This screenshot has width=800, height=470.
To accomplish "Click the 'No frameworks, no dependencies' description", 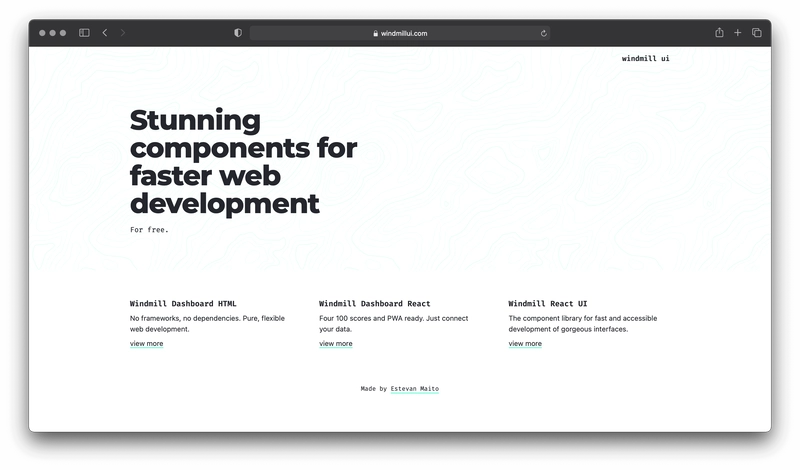I will click(x=207, y=324).
